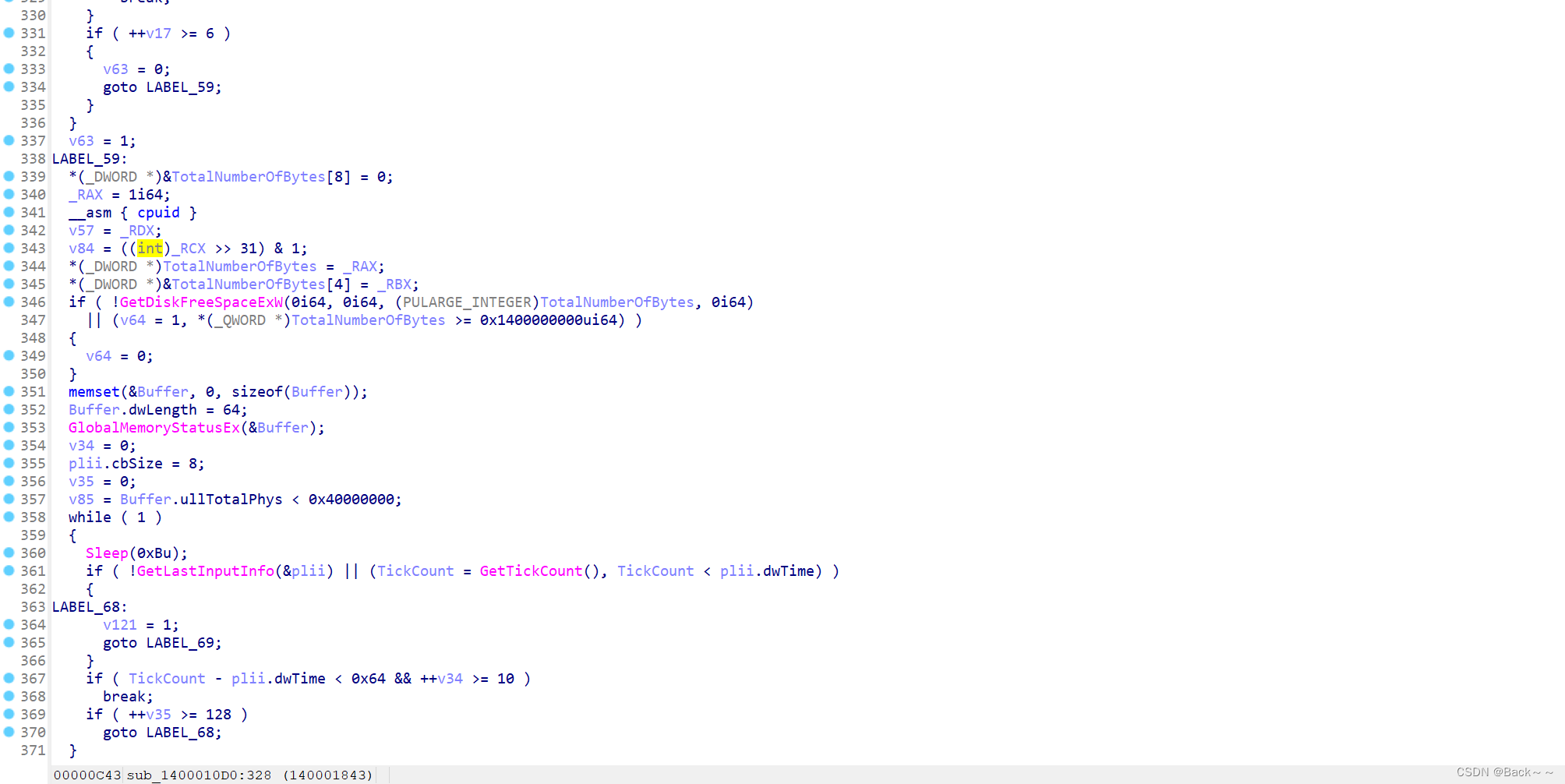Toggle breakpoint dot on line 358

[9, 517]
